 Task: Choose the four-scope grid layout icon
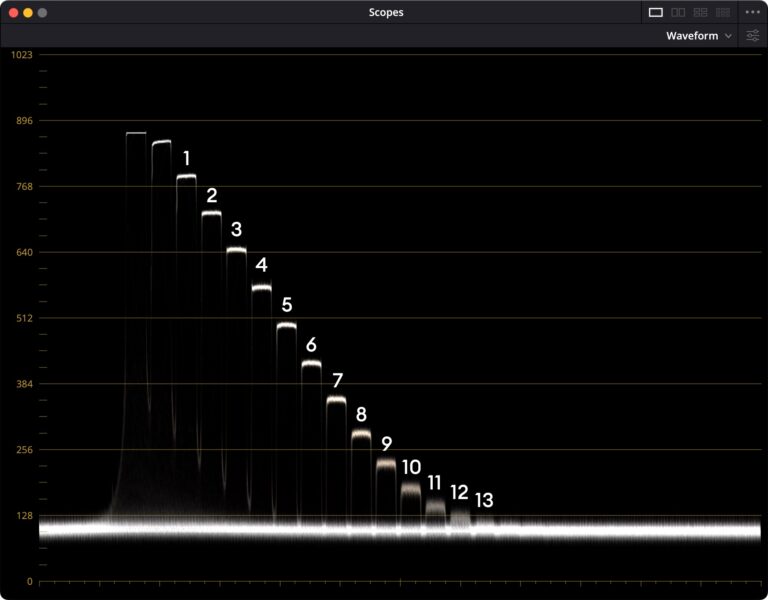(x=700, y=12)
